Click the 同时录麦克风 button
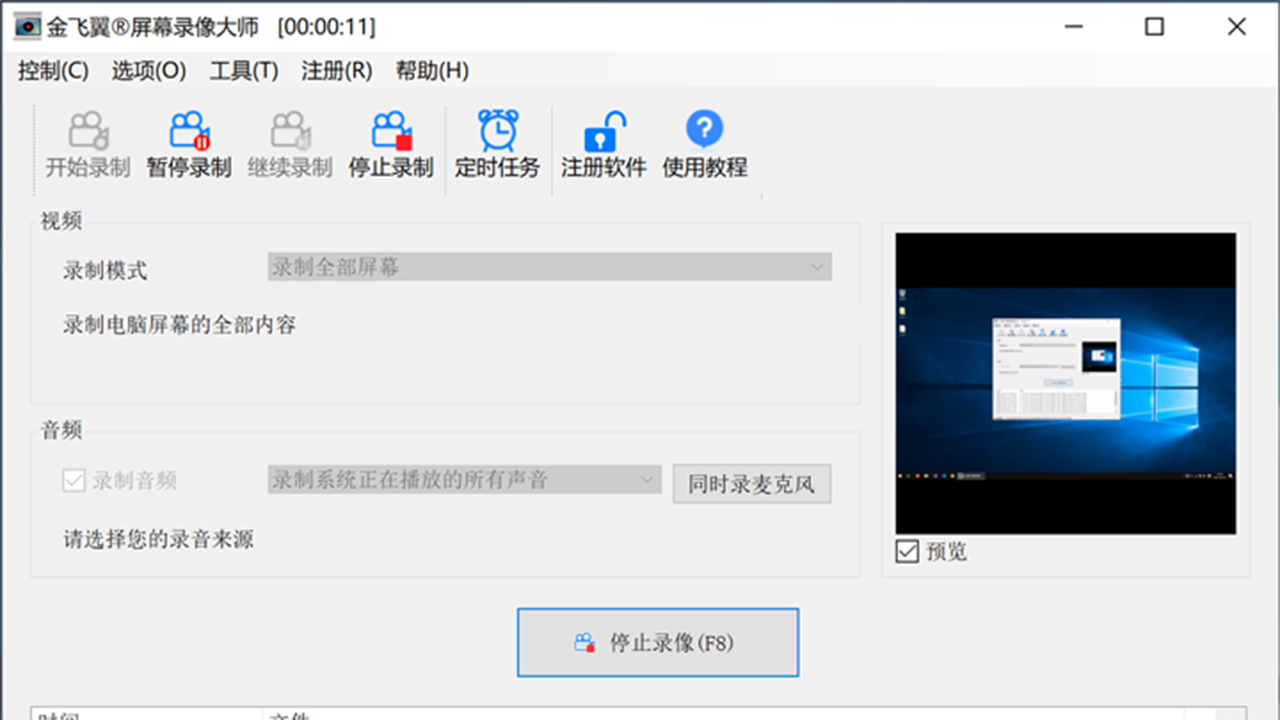Image resolution: width=1280 pixels, height=720 pixels. [x=751, y=485]
